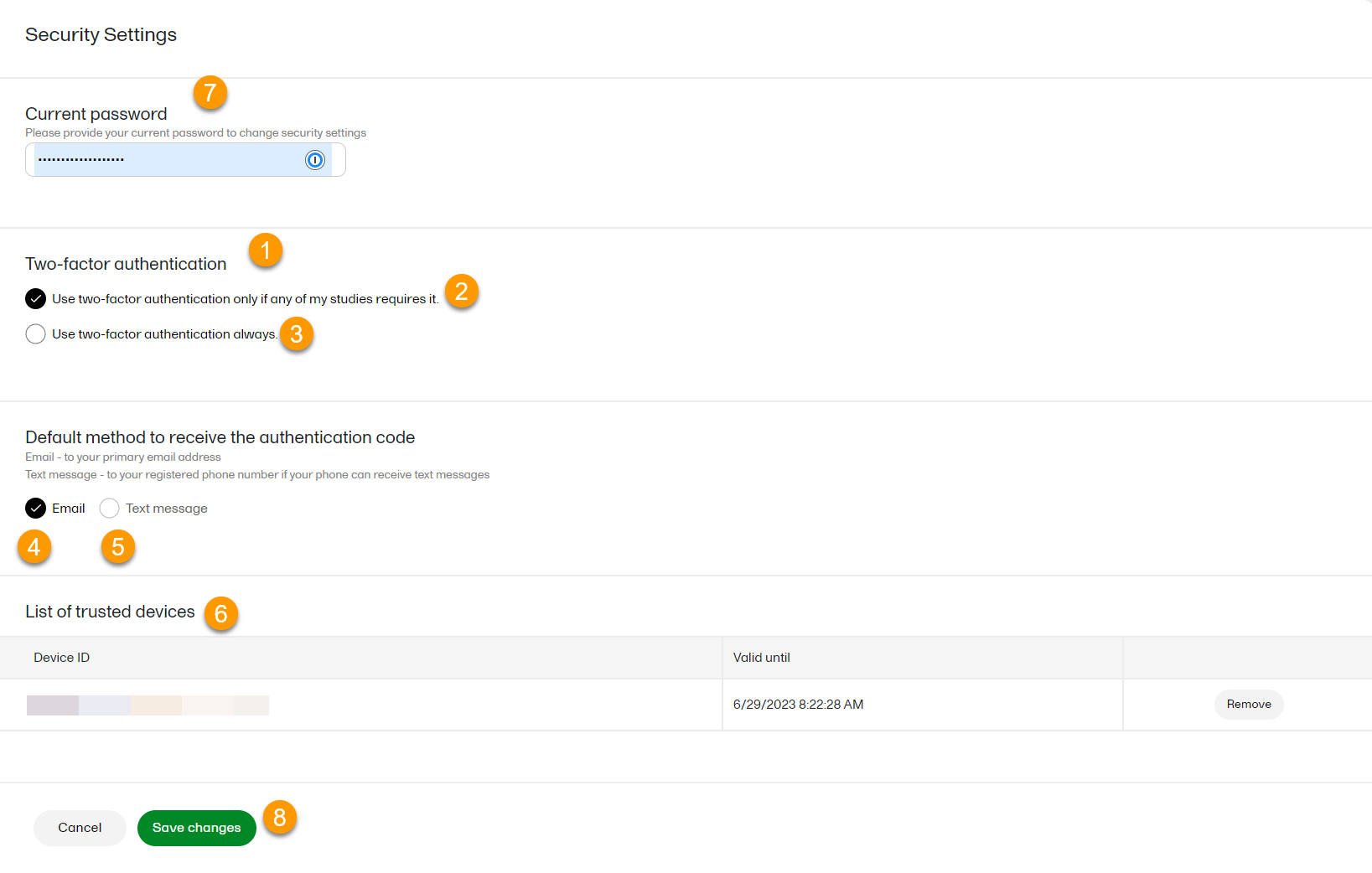Select two-factor only if studies require it
1372x873 pixels.
coord(35,299)
